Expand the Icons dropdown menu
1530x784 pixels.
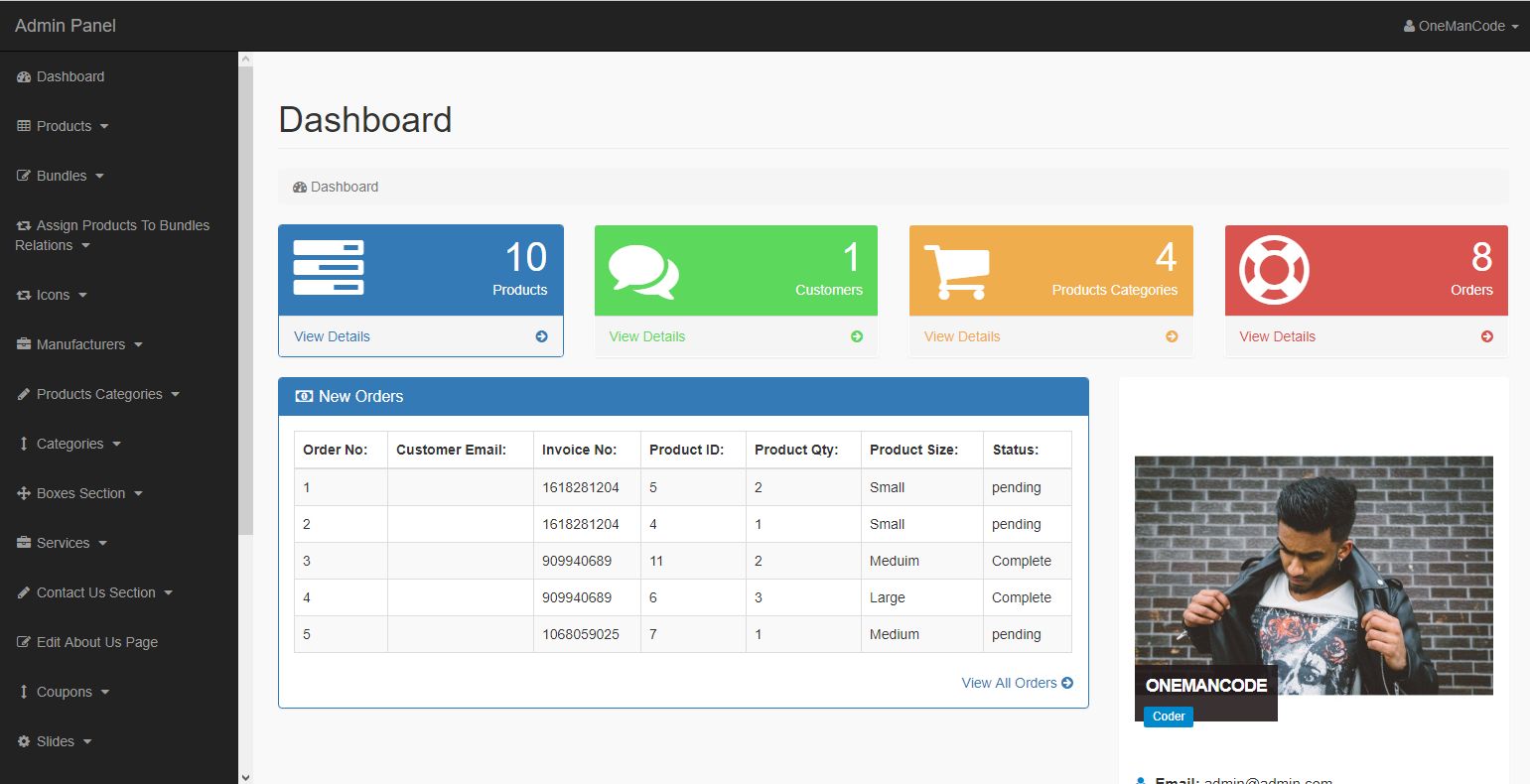point(52,295)
